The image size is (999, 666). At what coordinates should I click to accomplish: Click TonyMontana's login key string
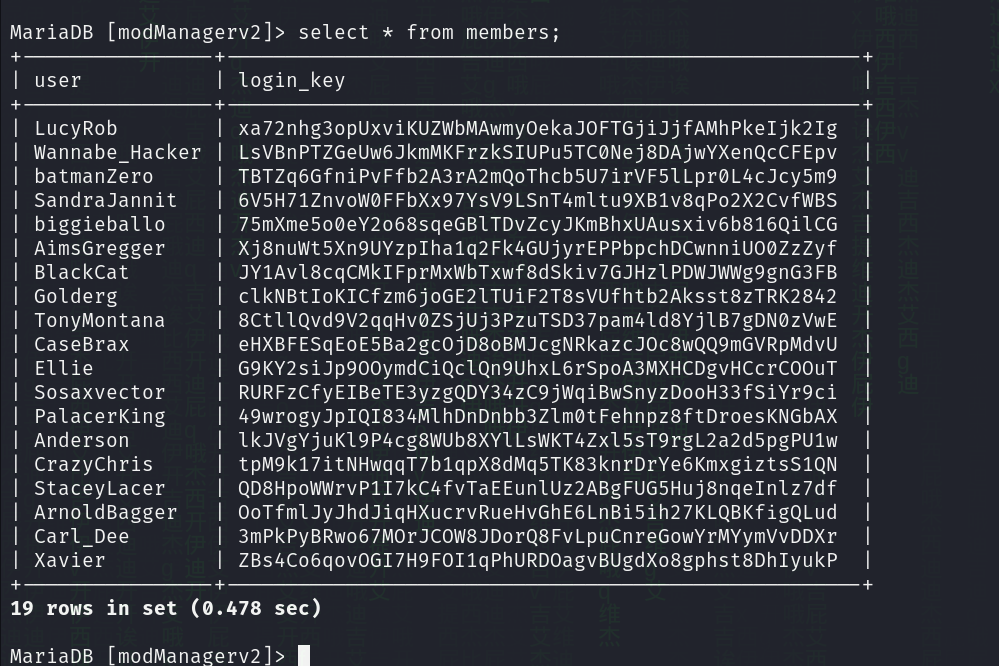(538, 320)
